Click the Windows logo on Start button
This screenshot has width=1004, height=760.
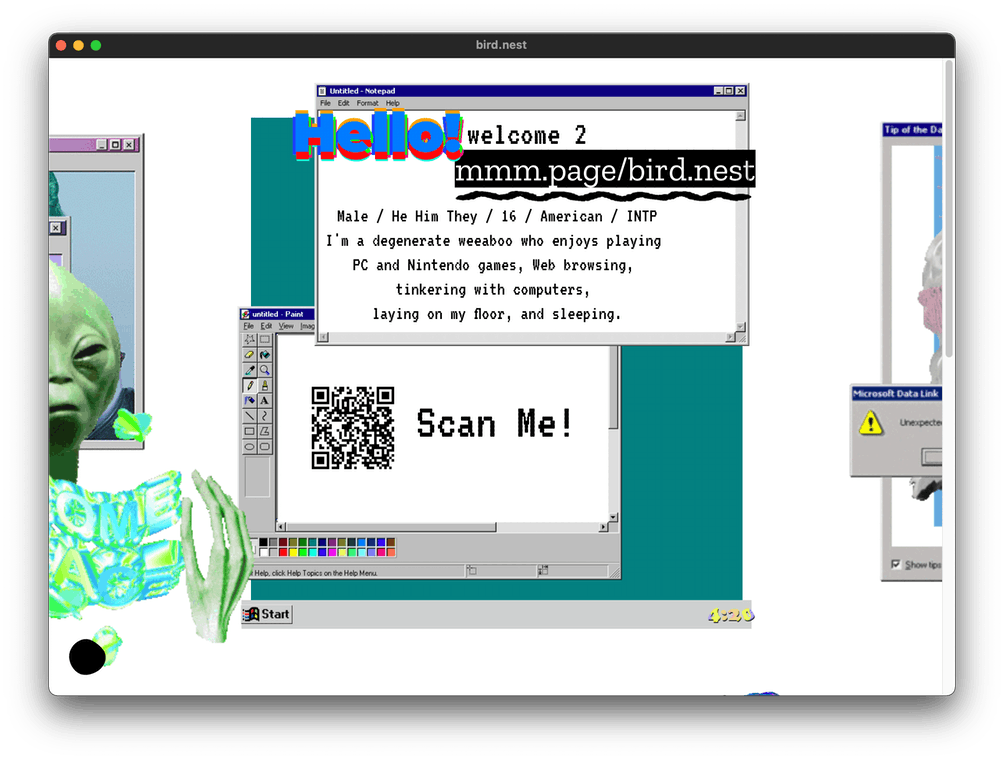(251, 614)
